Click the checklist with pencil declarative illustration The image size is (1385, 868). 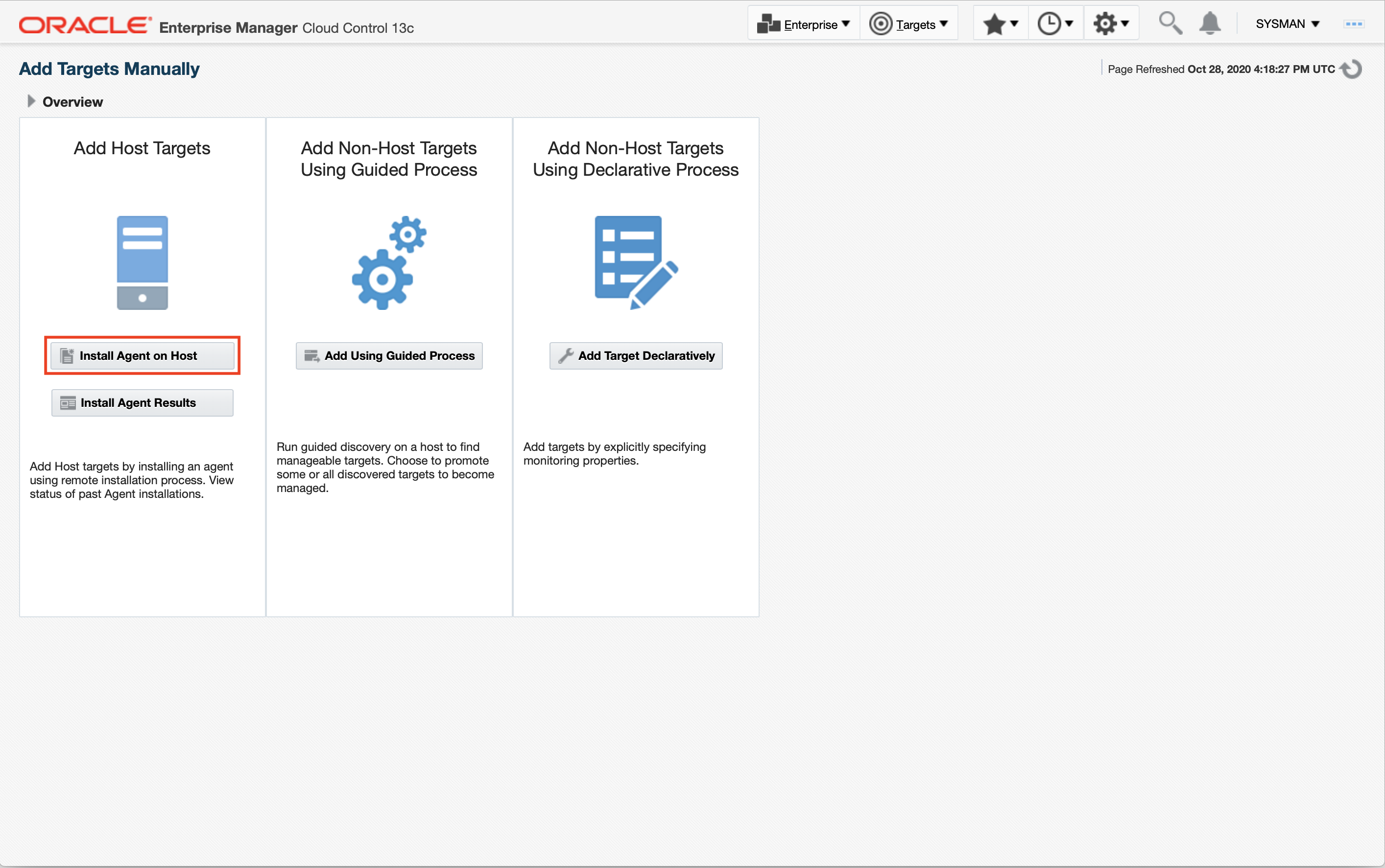[x=636, y=263]
